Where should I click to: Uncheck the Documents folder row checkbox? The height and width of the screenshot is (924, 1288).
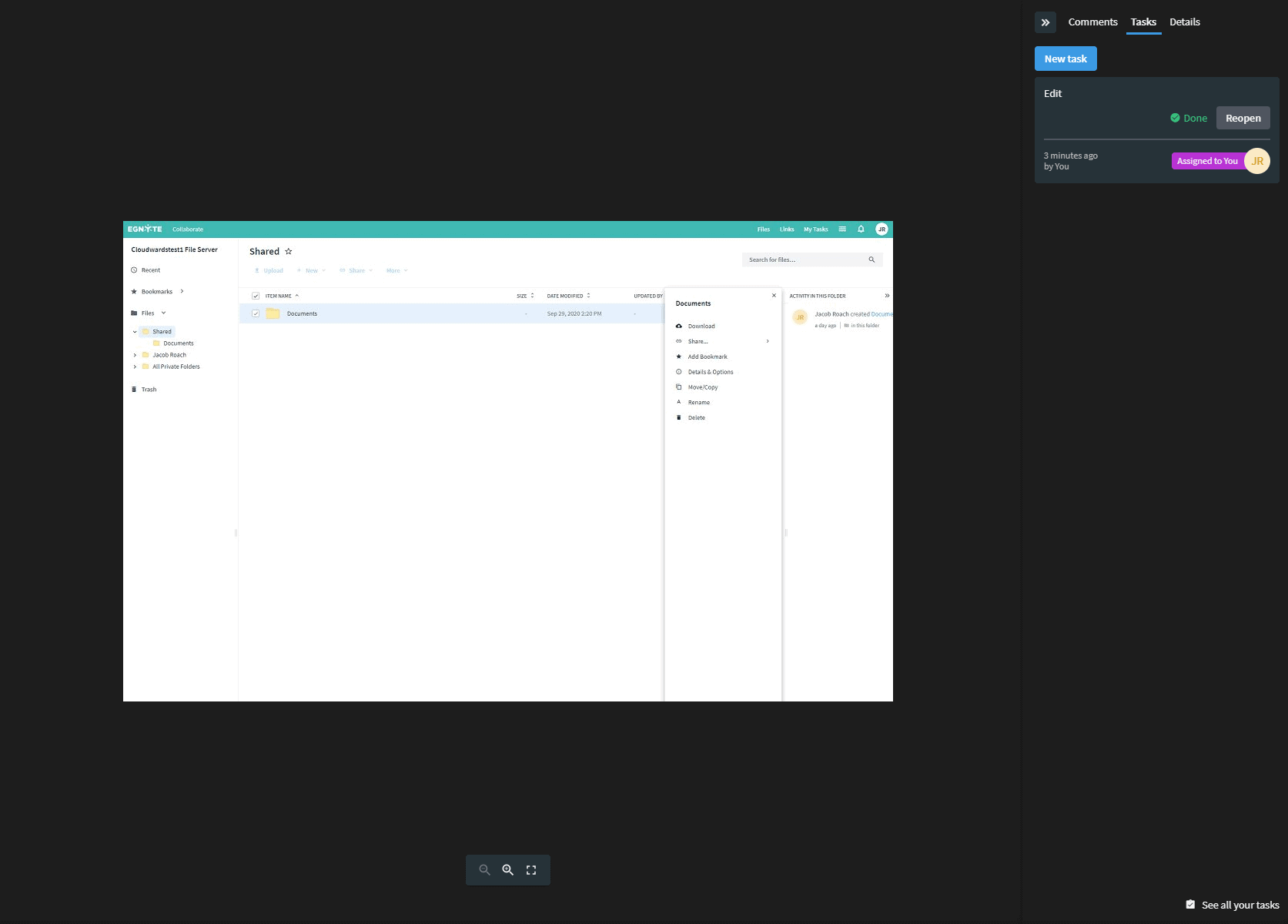point(256,313)
